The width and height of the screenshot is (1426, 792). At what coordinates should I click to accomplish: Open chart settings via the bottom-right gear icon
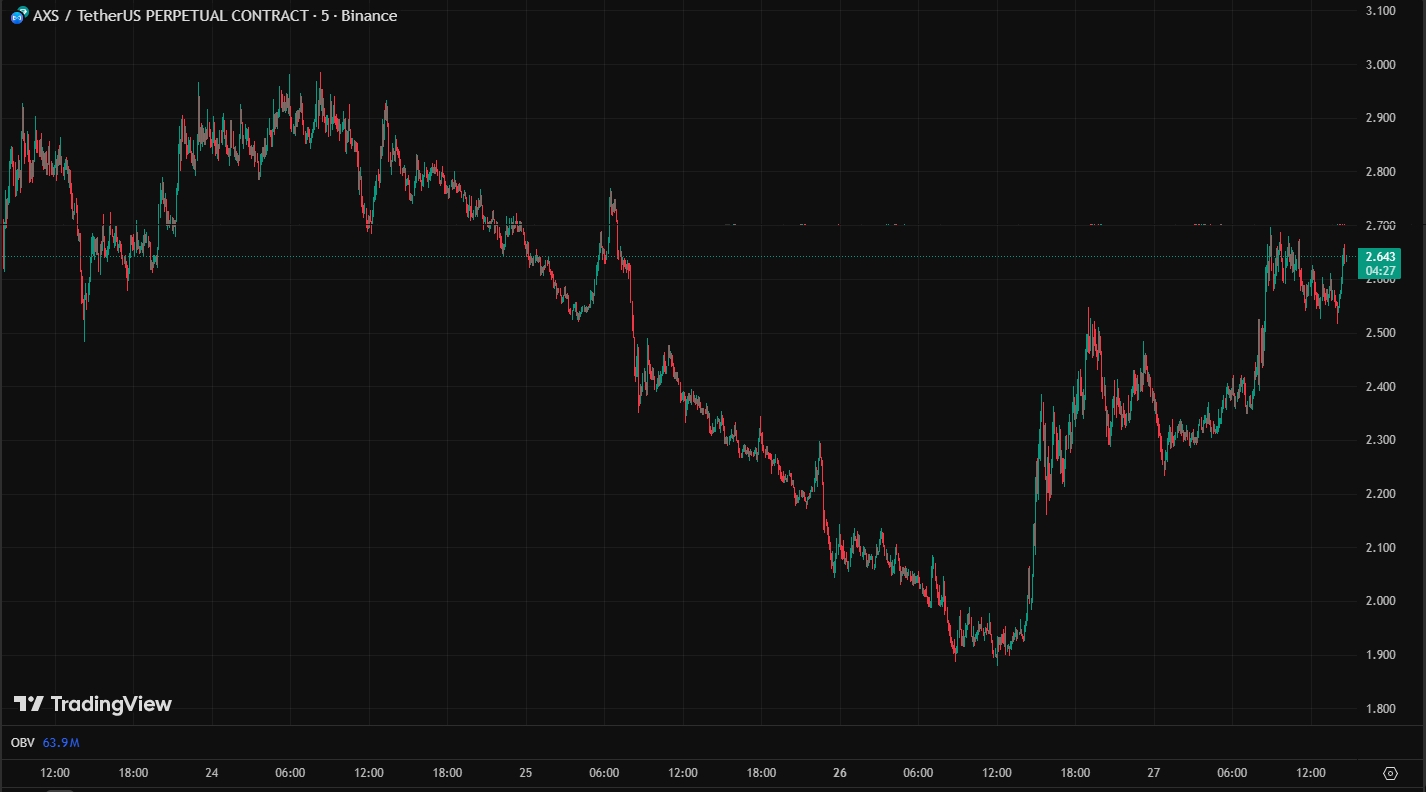1390,773
